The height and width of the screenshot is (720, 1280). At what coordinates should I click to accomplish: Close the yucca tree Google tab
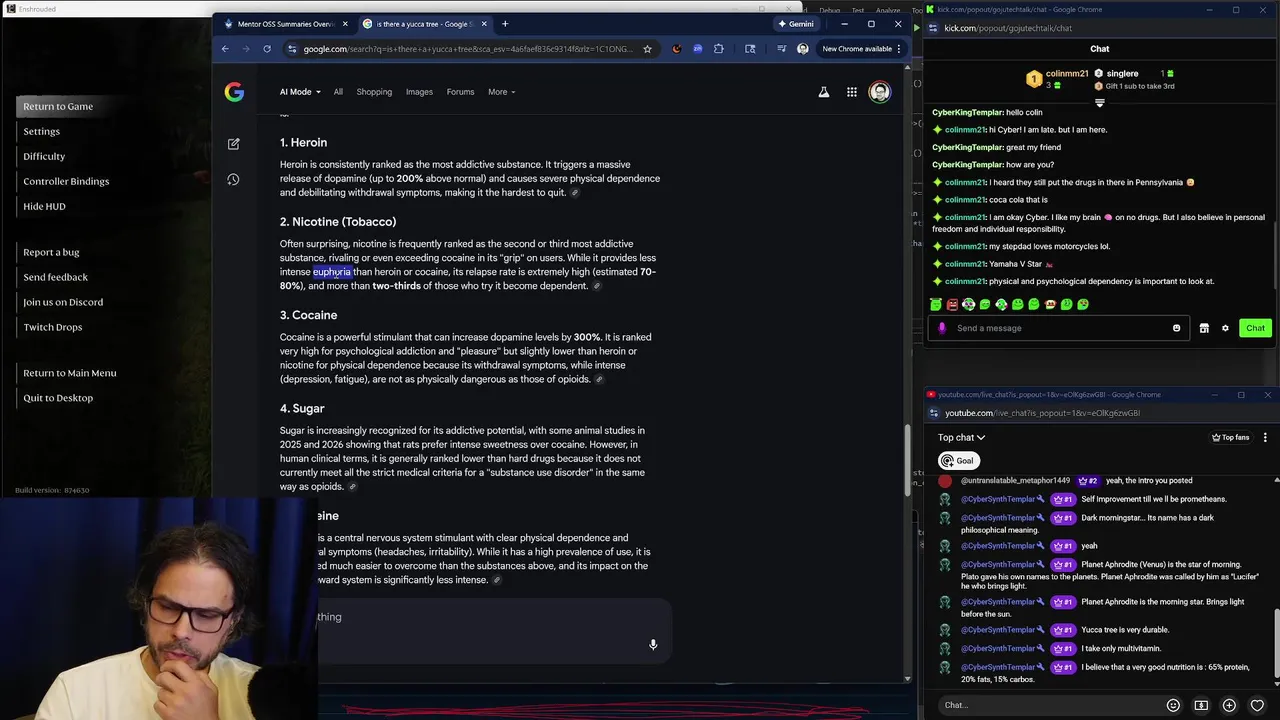point(485,24)
